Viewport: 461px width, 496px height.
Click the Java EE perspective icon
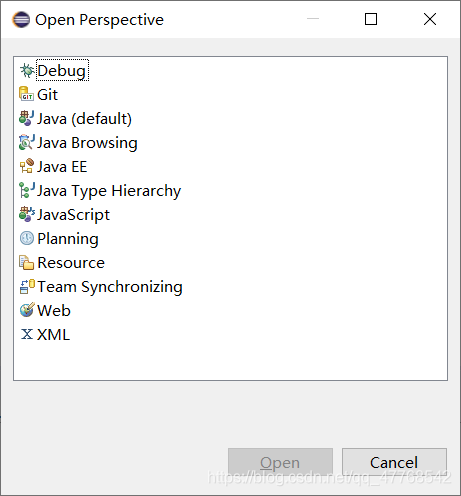point(26,167)
